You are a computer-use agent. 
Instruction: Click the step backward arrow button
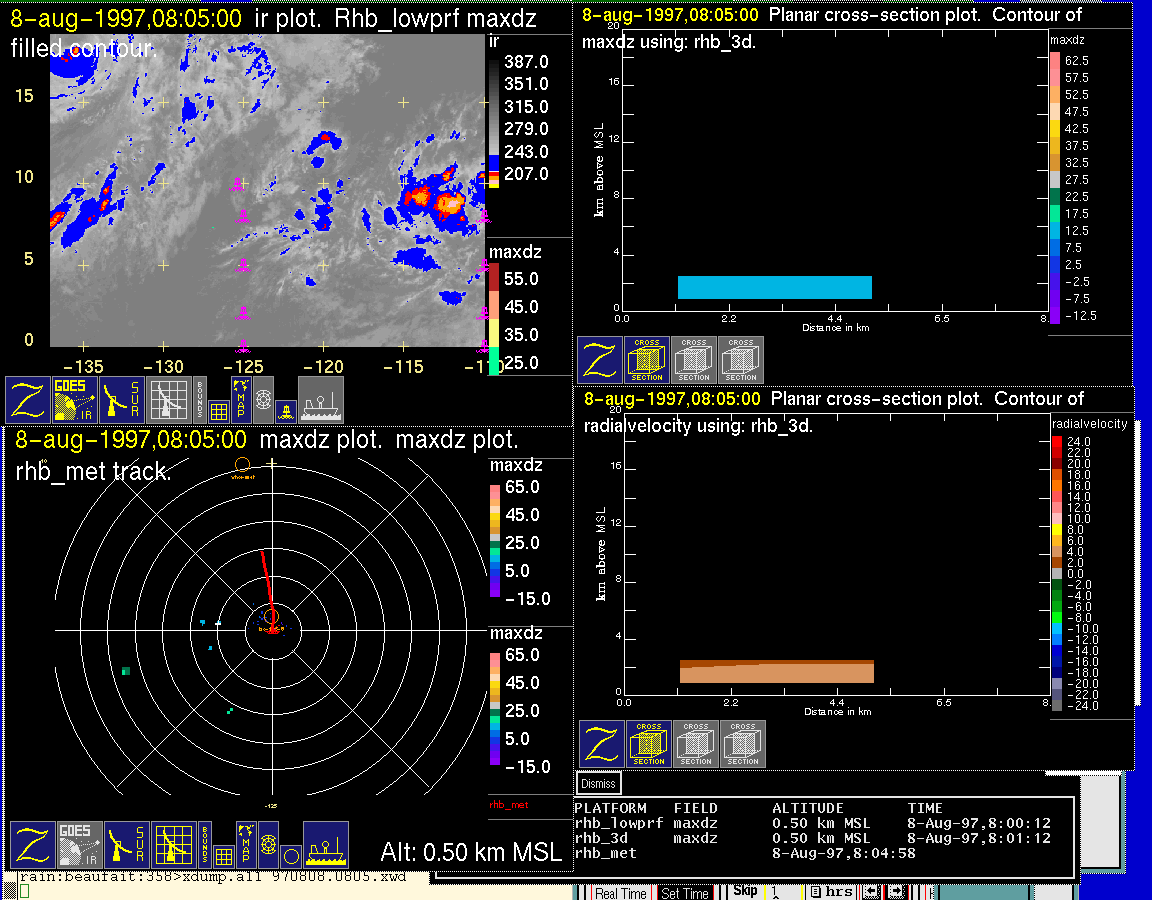[870, 891]
